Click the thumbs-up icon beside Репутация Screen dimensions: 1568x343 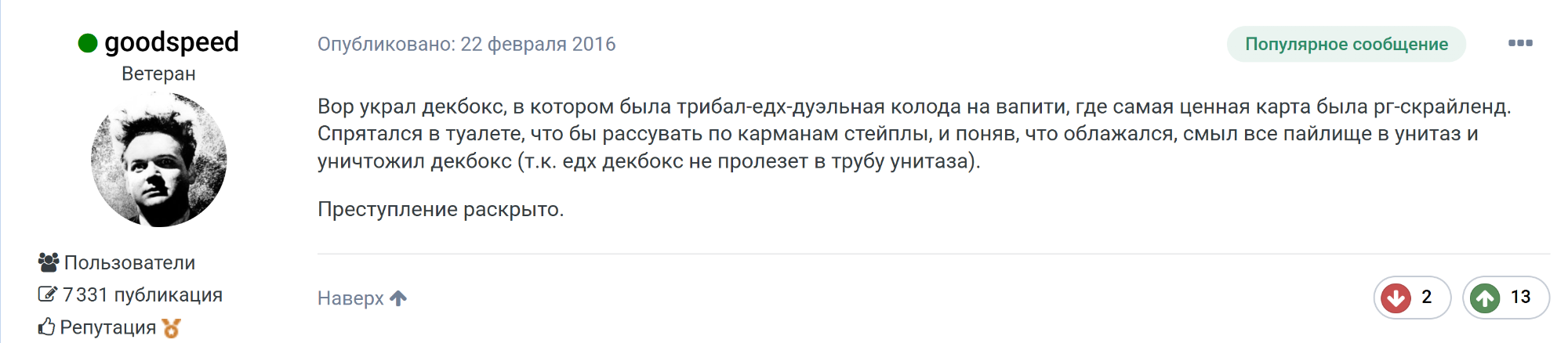(x=46, y=327)
